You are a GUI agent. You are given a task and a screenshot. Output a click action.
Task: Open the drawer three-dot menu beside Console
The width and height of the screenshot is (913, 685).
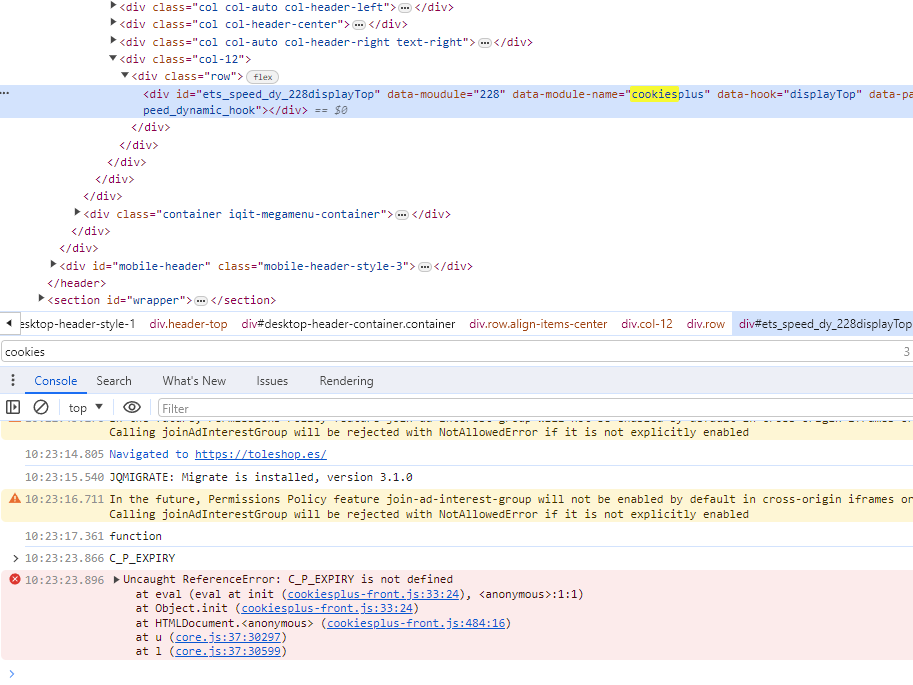(x=13, y=381)
